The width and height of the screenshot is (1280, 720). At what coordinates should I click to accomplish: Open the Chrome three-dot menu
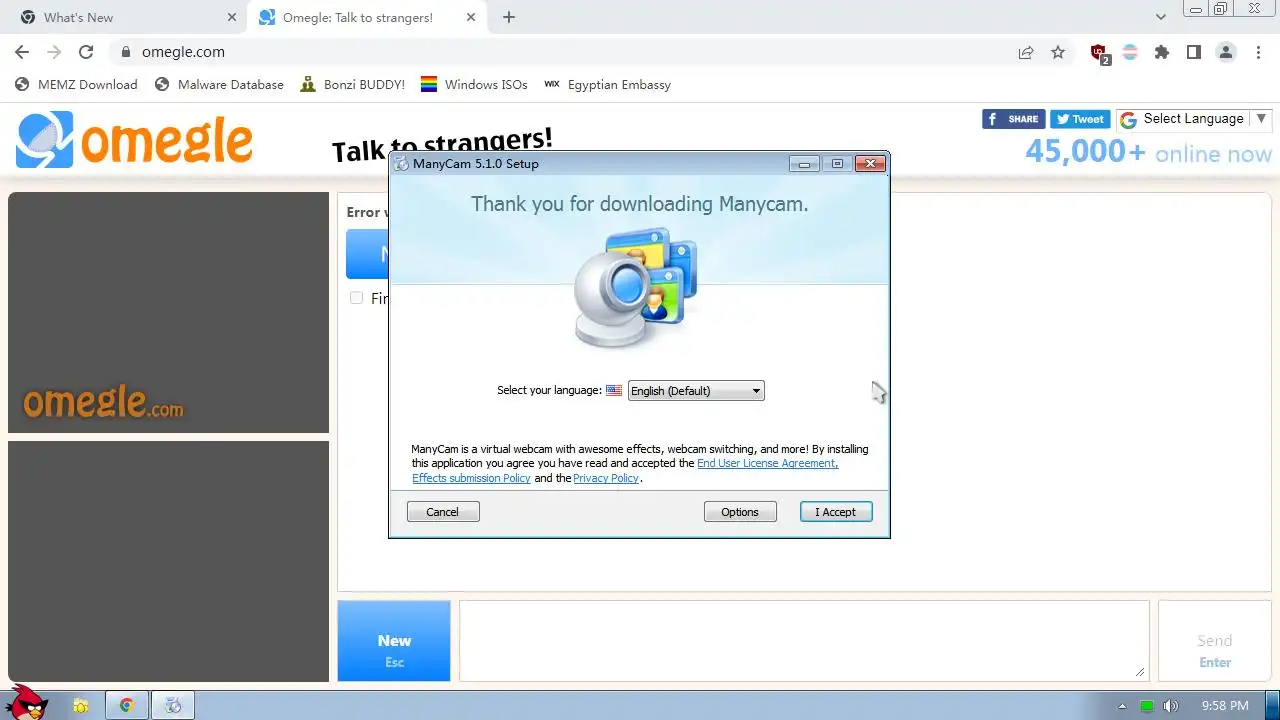(1259, 52)
